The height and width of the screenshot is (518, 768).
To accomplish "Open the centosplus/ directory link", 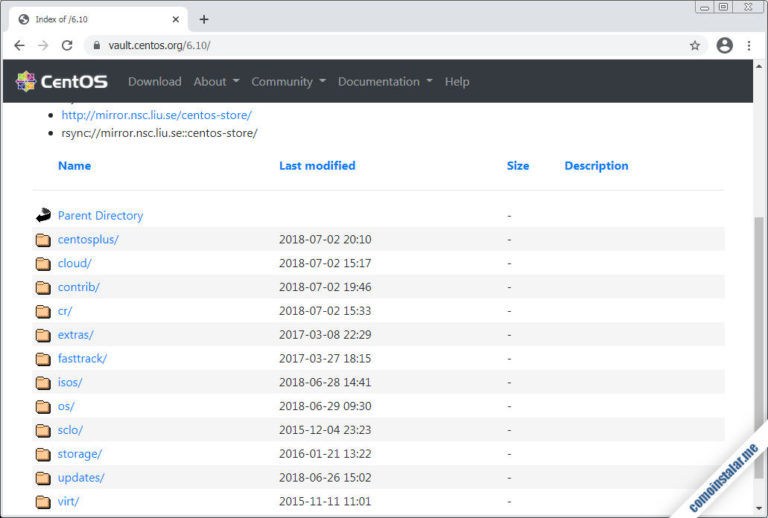I will click(88, 240).
